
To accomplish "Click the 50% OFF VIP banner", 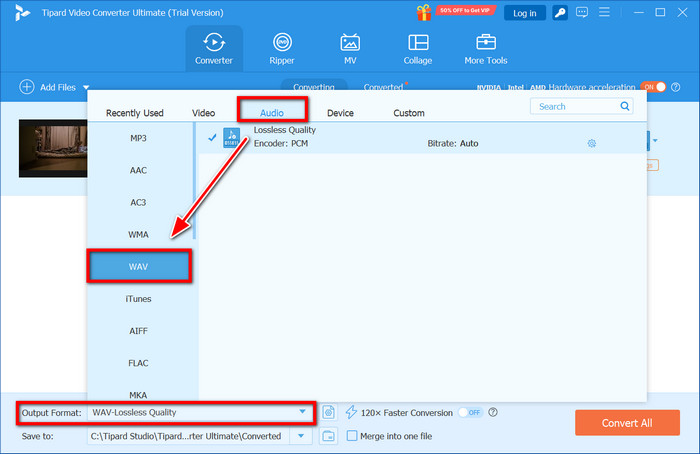I will (x=465, y=10).
